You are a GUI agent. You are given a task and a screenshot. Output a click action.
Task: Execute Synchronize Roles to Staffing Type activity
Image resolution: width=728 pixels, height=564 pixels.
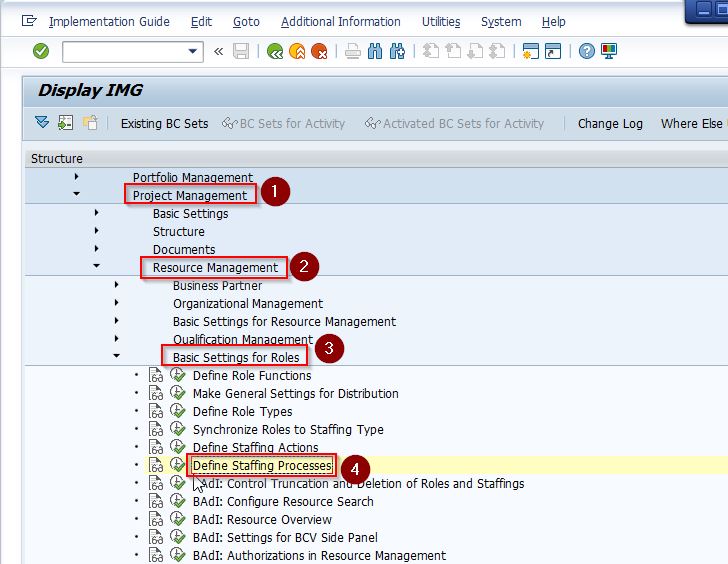pos(177,428)
